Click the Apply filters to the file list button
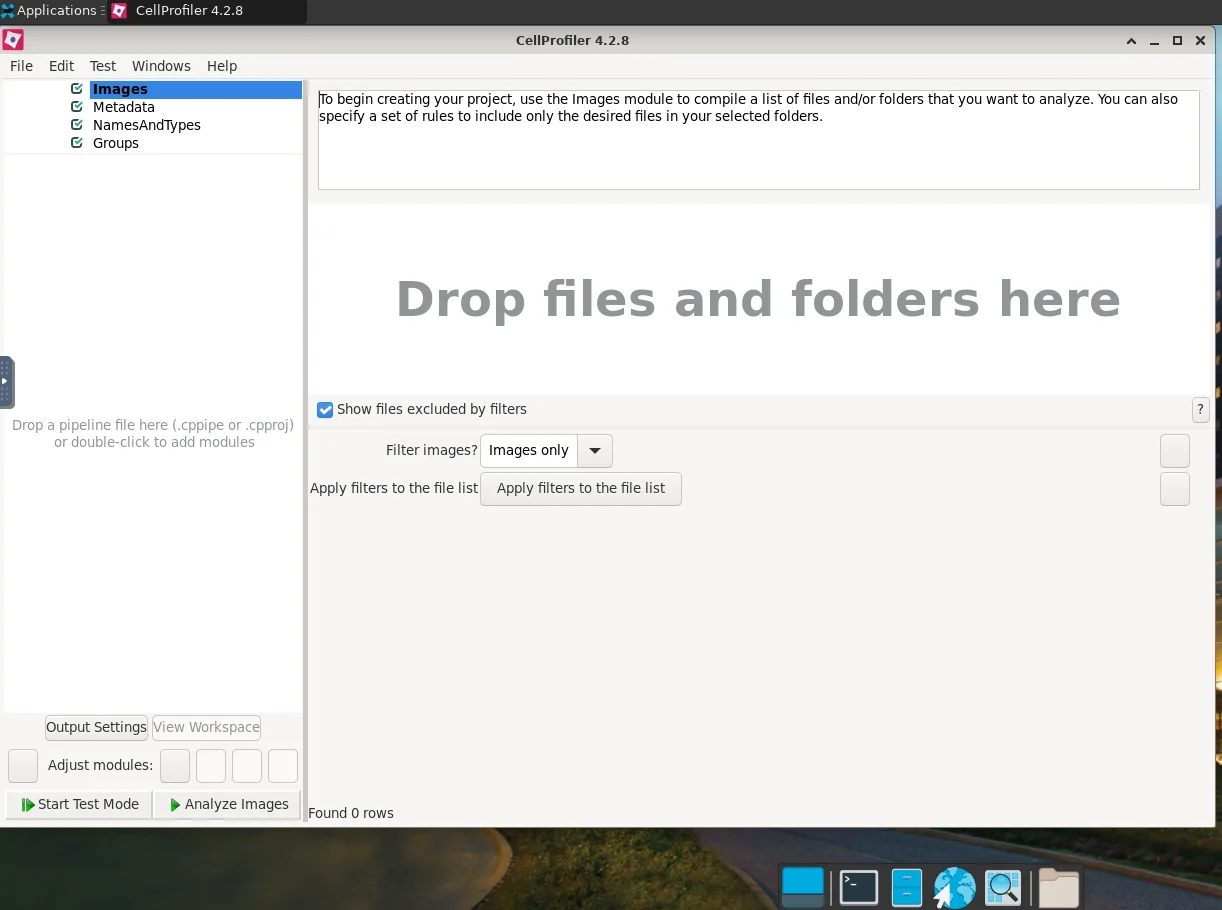1222x910 pixels. 581,489
